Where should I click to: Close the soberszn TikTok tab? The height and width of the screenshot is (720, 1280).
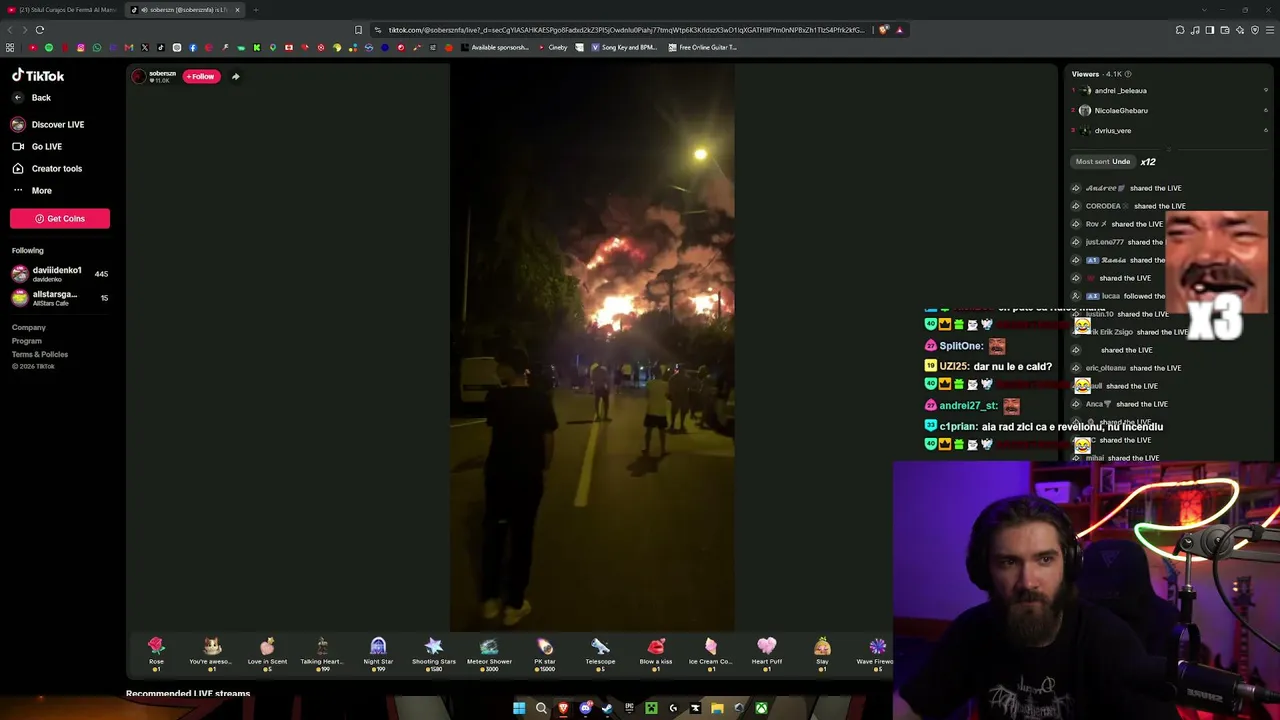(237, 10)
